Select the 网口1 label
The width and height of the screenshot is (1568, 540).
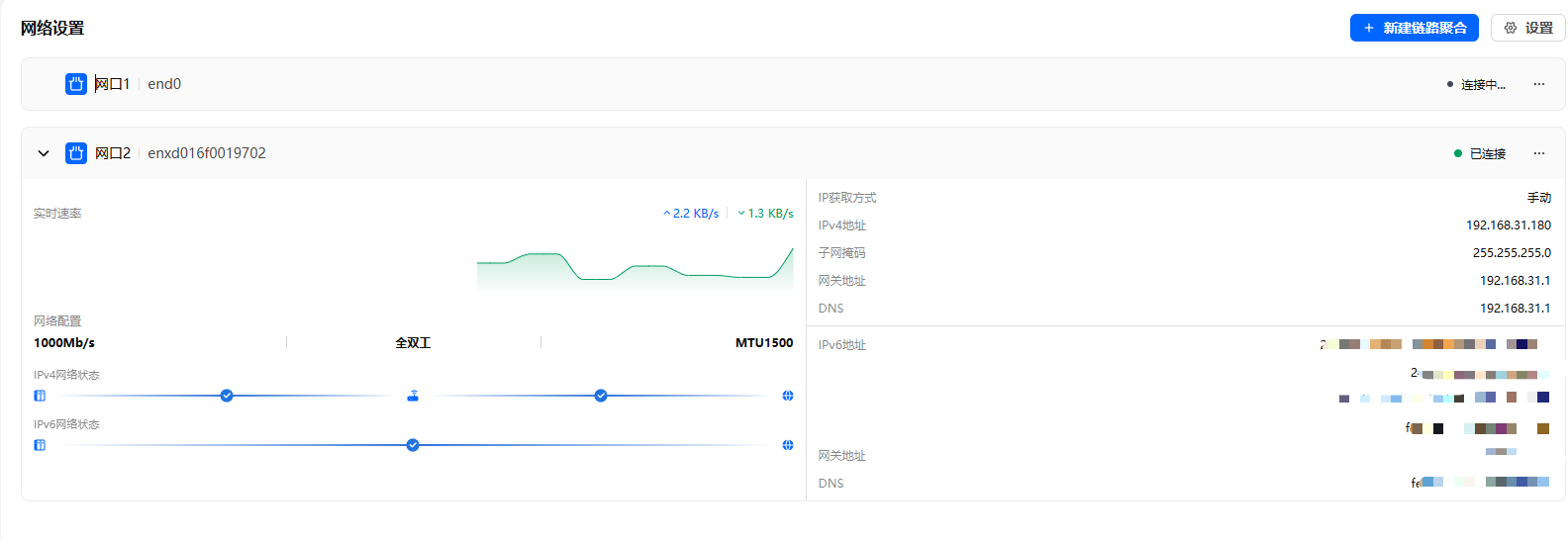click(112, 84)
